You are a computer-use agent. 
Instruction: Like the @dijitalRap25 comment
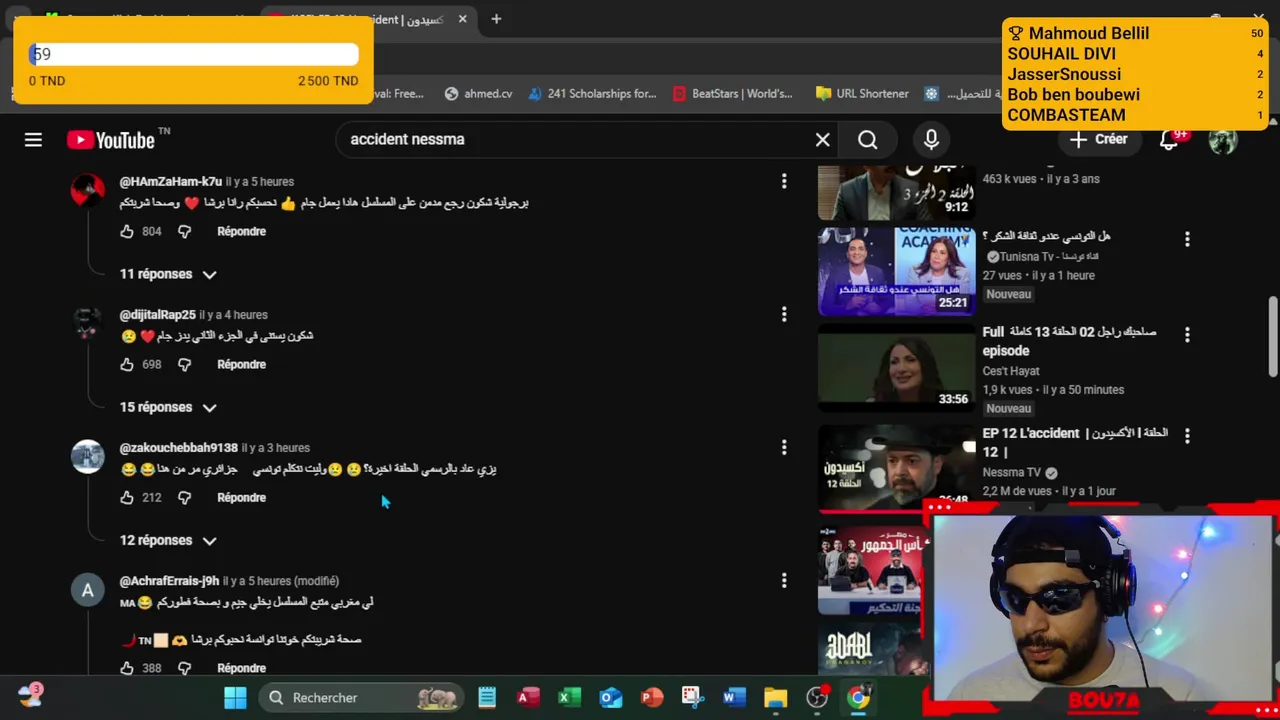[127, 364]
